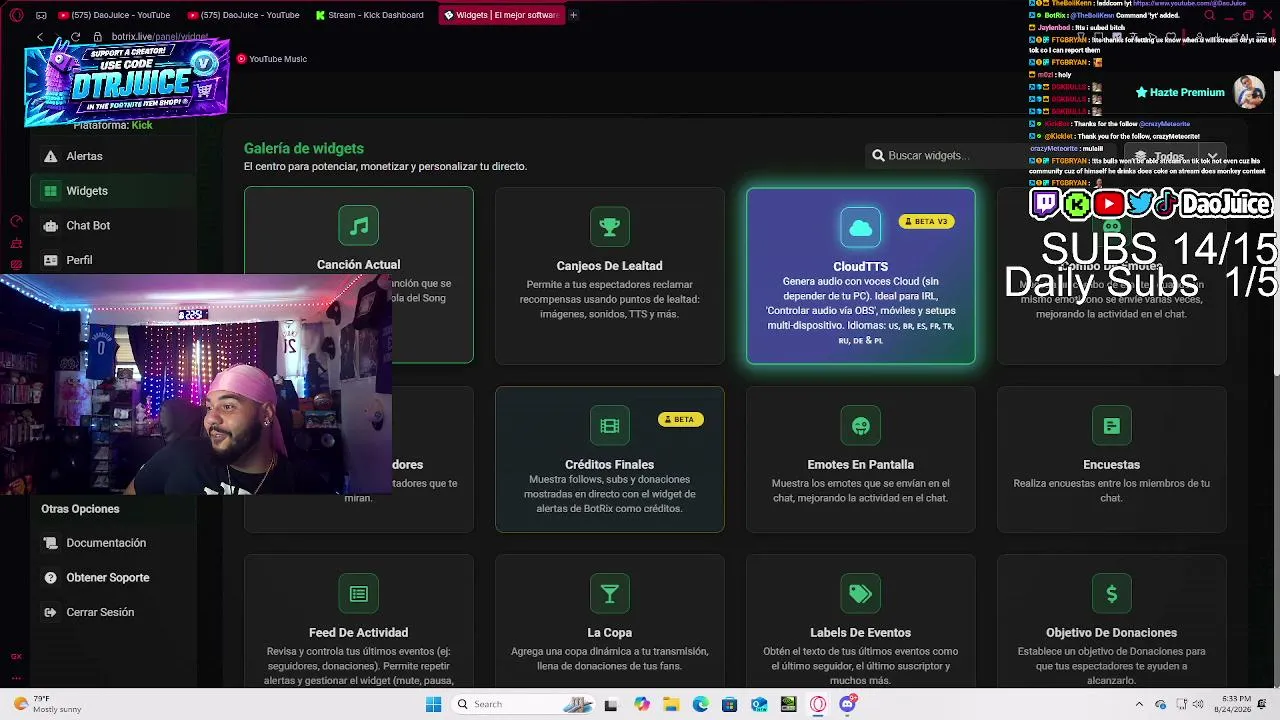Image resolution: width=1280 pixels, height=720 pixels.
Task: Go to Chat Bot in the sidebar
Action: pos(112,226)
